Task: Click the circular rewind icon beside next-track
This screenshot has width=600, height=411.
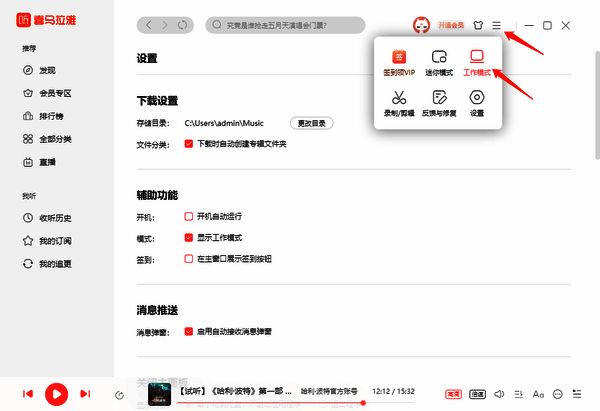Action: click(x=119, y=395)
